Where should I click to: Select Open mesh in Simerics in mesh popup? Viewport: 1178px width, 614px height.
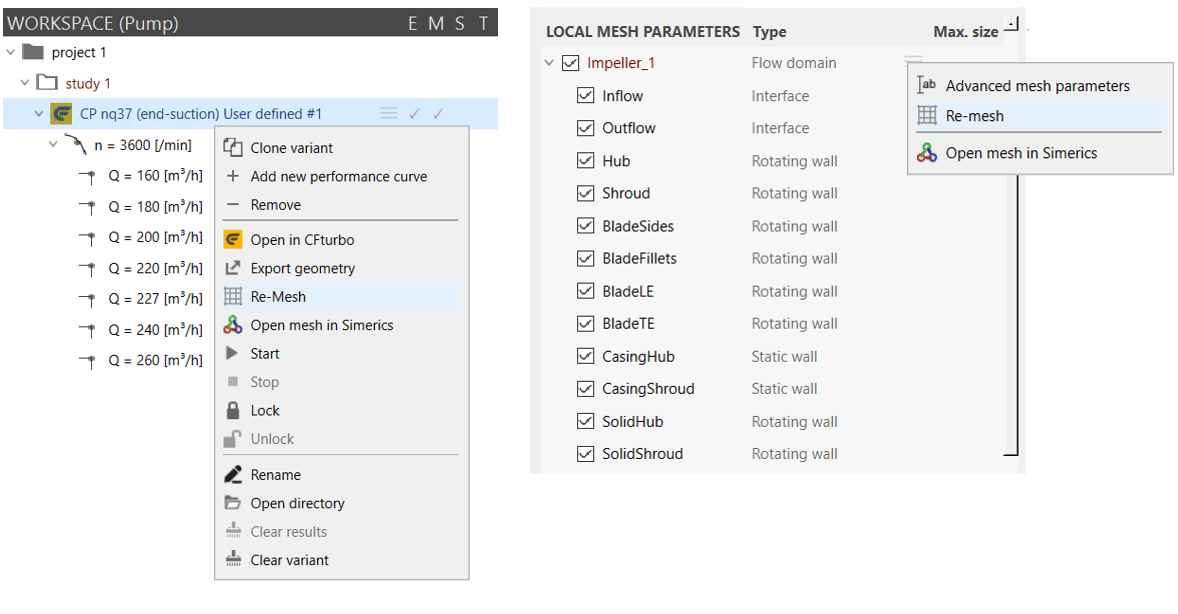pos(1040,153)
